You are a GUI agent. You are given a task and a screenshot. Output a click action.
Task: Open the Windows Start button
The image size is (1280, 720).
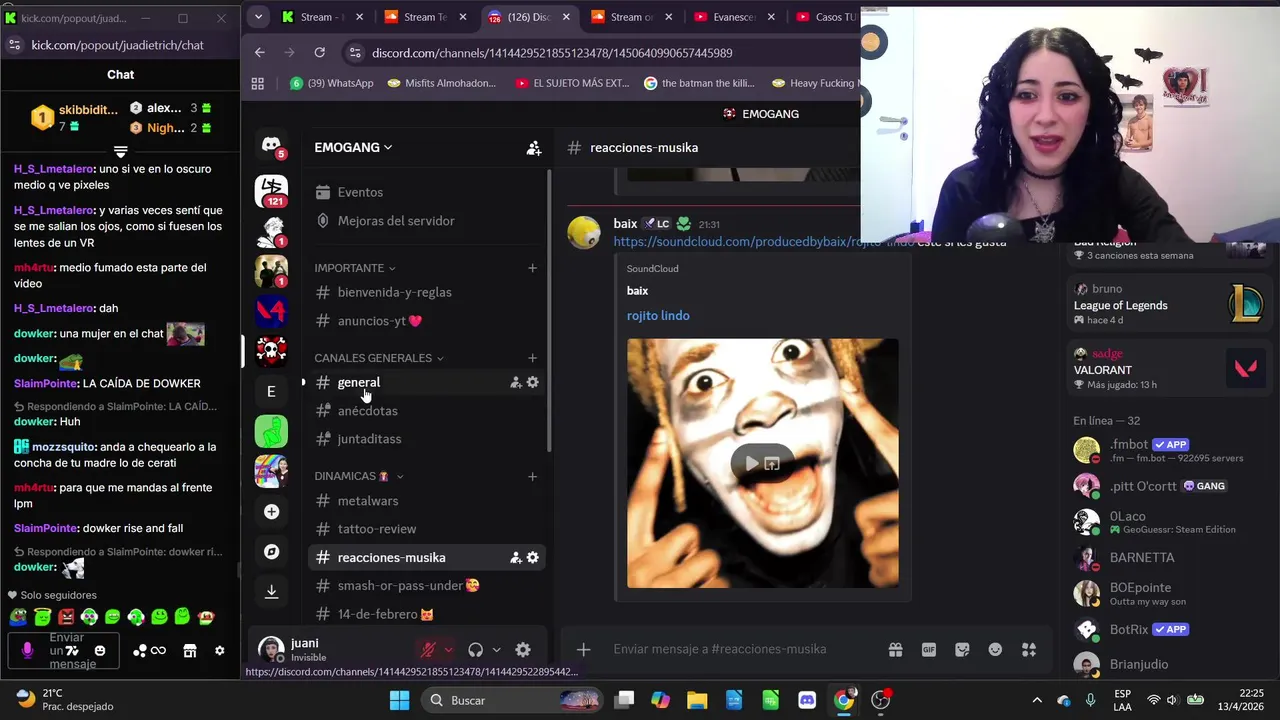[x=399, y=700]
